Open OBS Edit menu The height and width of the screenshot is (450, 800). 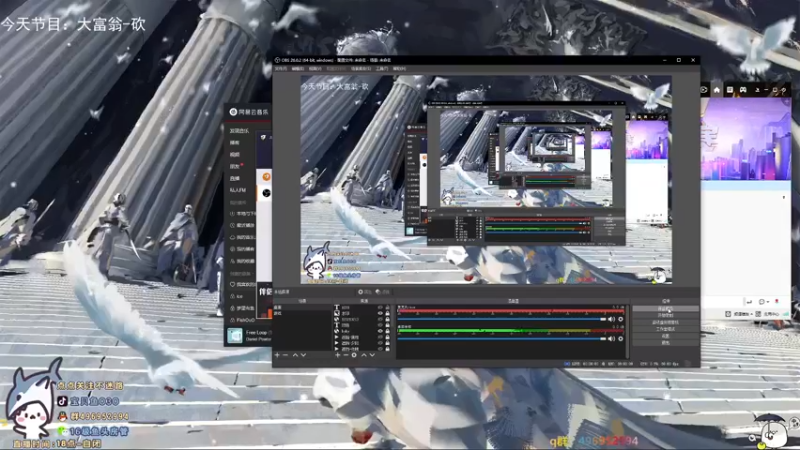click(x=298, y=68)
